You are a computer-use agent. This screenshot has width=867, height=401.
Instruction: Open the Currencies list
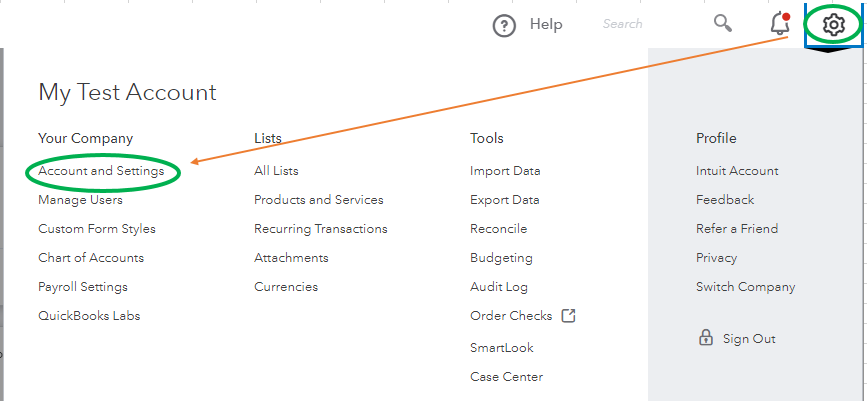pyautogui.click(x=286, y=287)
